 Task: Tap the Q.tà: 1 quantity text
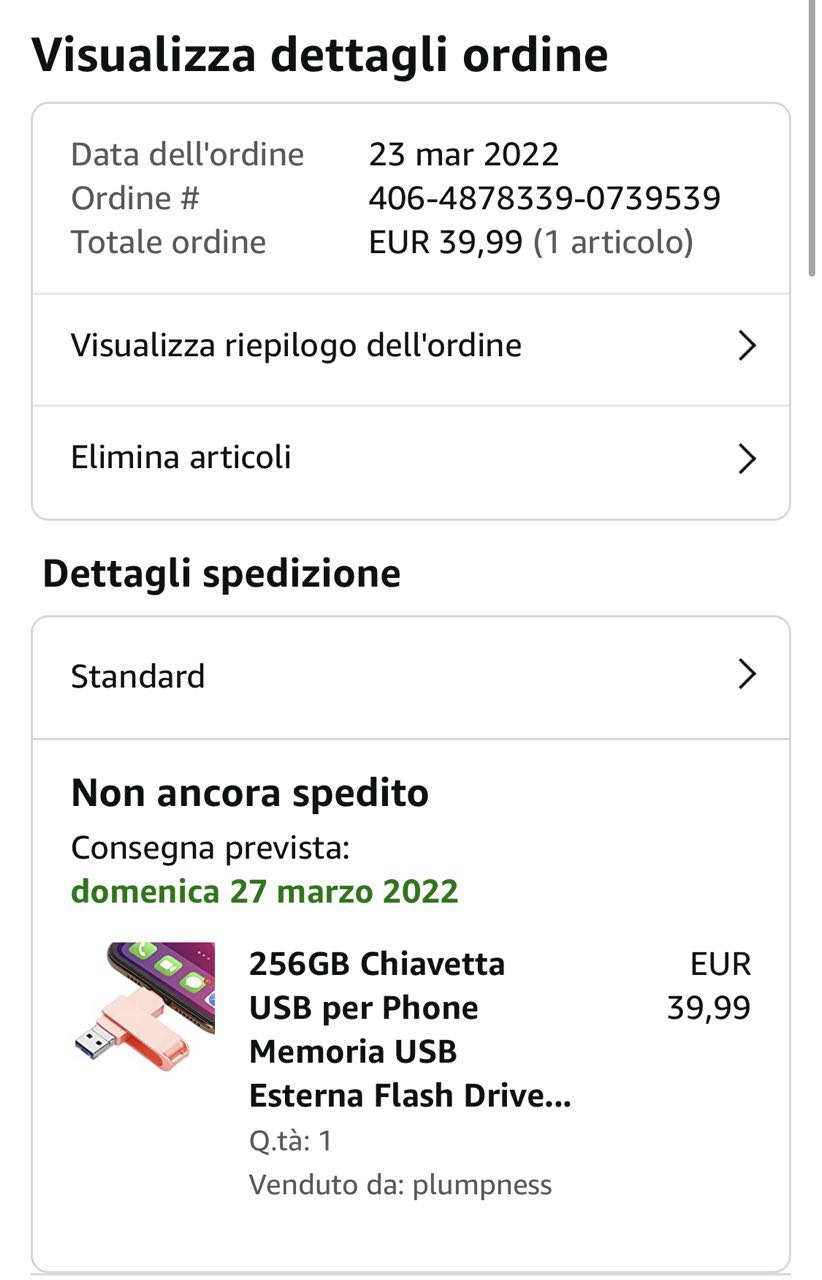[x=290, y=1141]
